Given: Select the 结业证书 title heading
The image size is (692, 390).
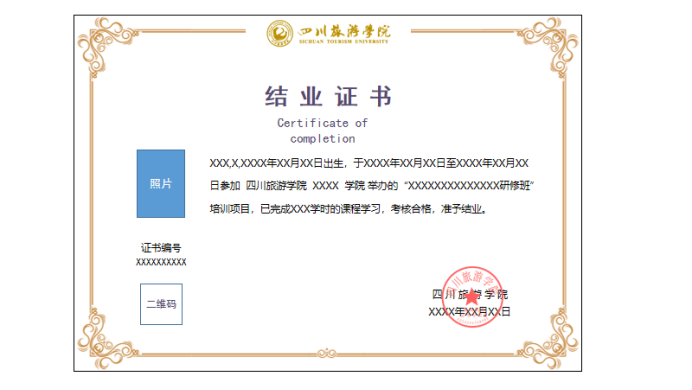Looking at the screenshot, I should pyautogui.click(x=328, y=97).
